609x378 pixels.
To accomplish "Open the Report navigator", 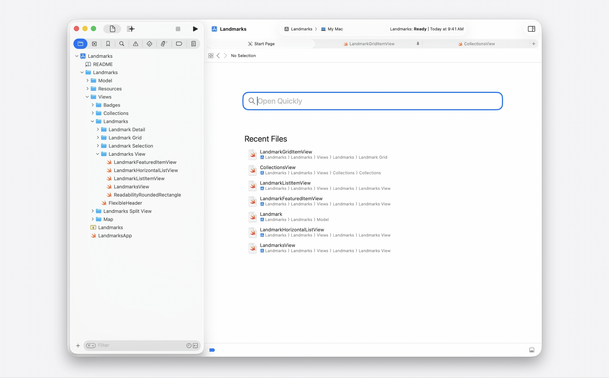I will [193, 44].
